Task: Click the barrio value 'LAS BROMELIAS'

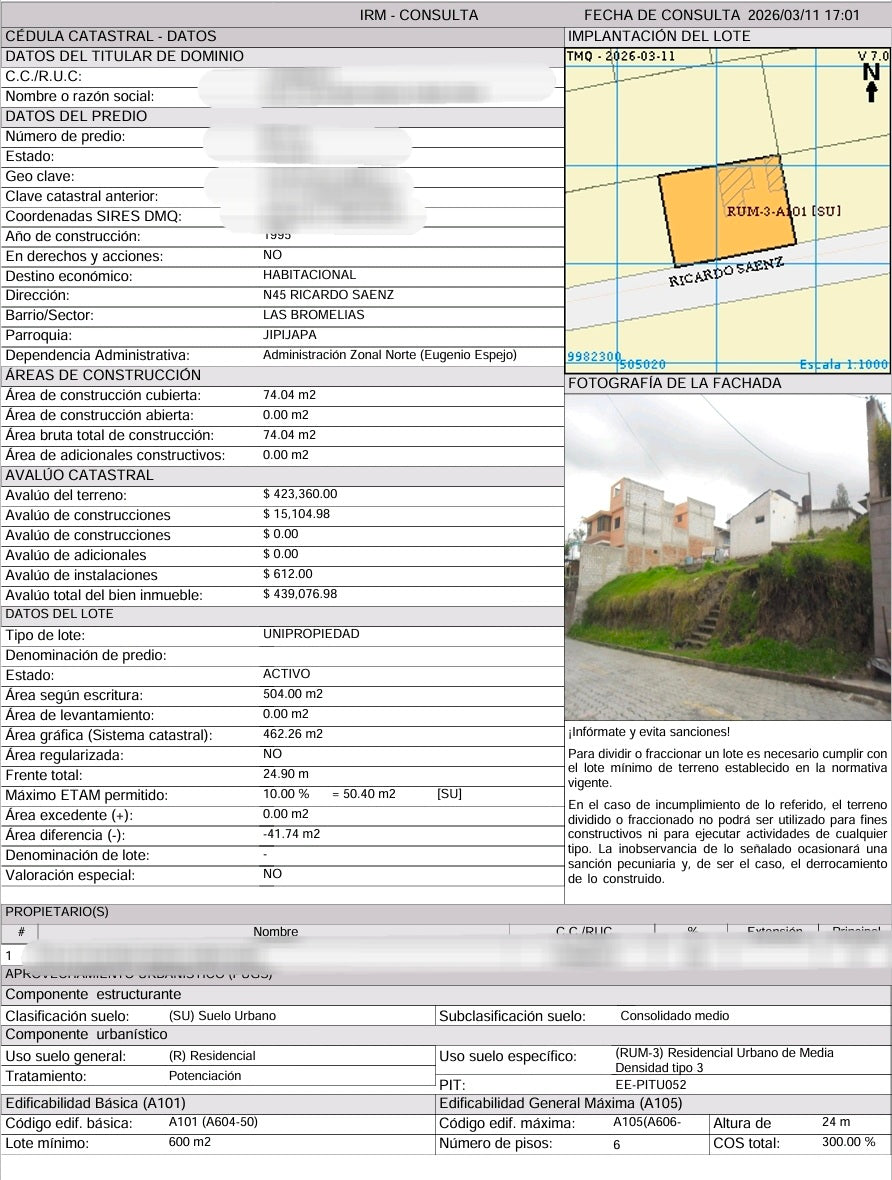Action: [313, 315]
